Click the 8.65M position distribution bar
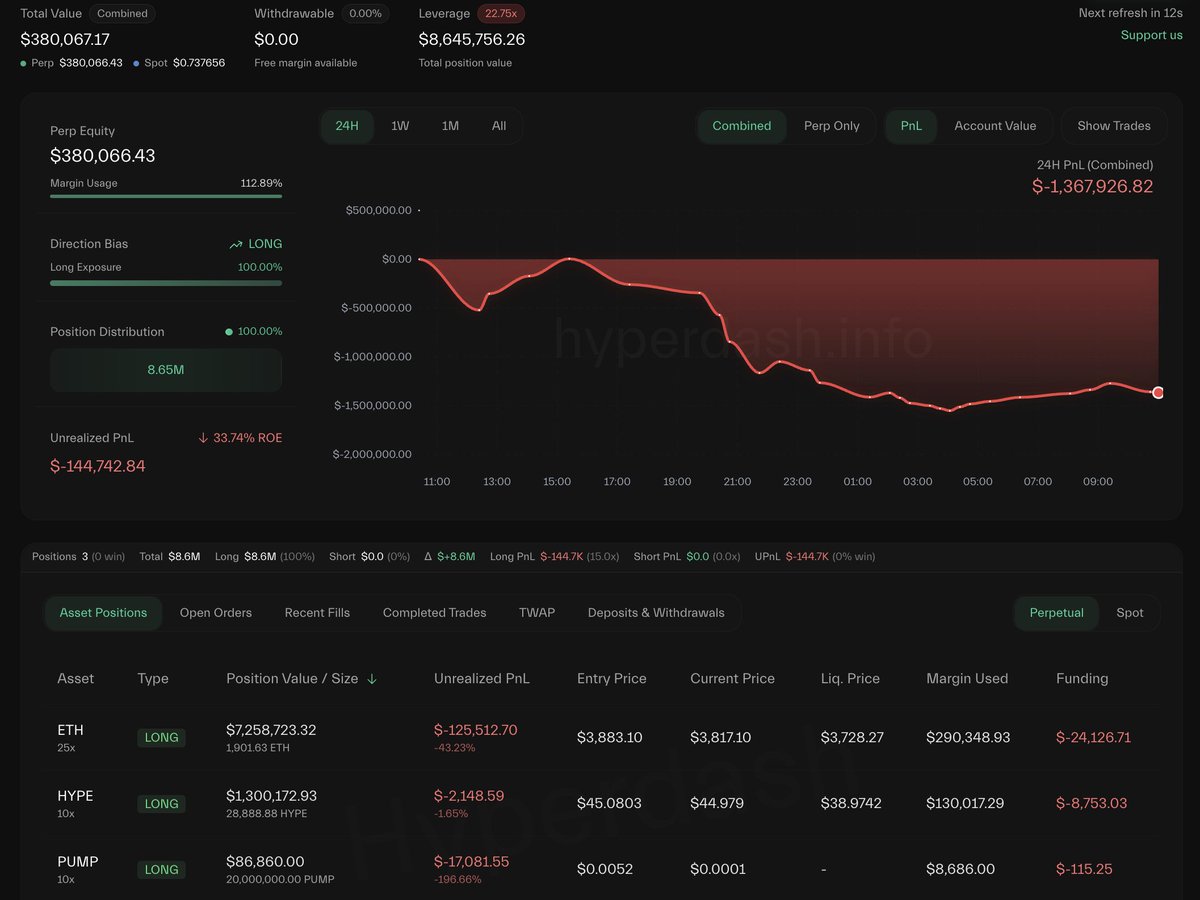Screen dimensions: 1200x900 [x=166, y=370]
